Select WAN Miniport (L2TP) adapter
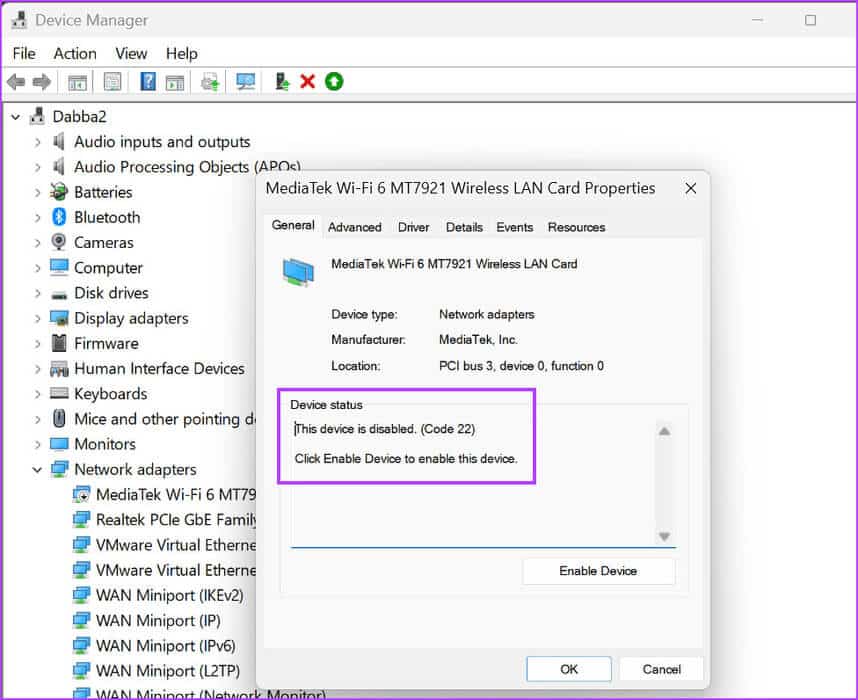This screenshot has height=700, width=858. [168, 671]
